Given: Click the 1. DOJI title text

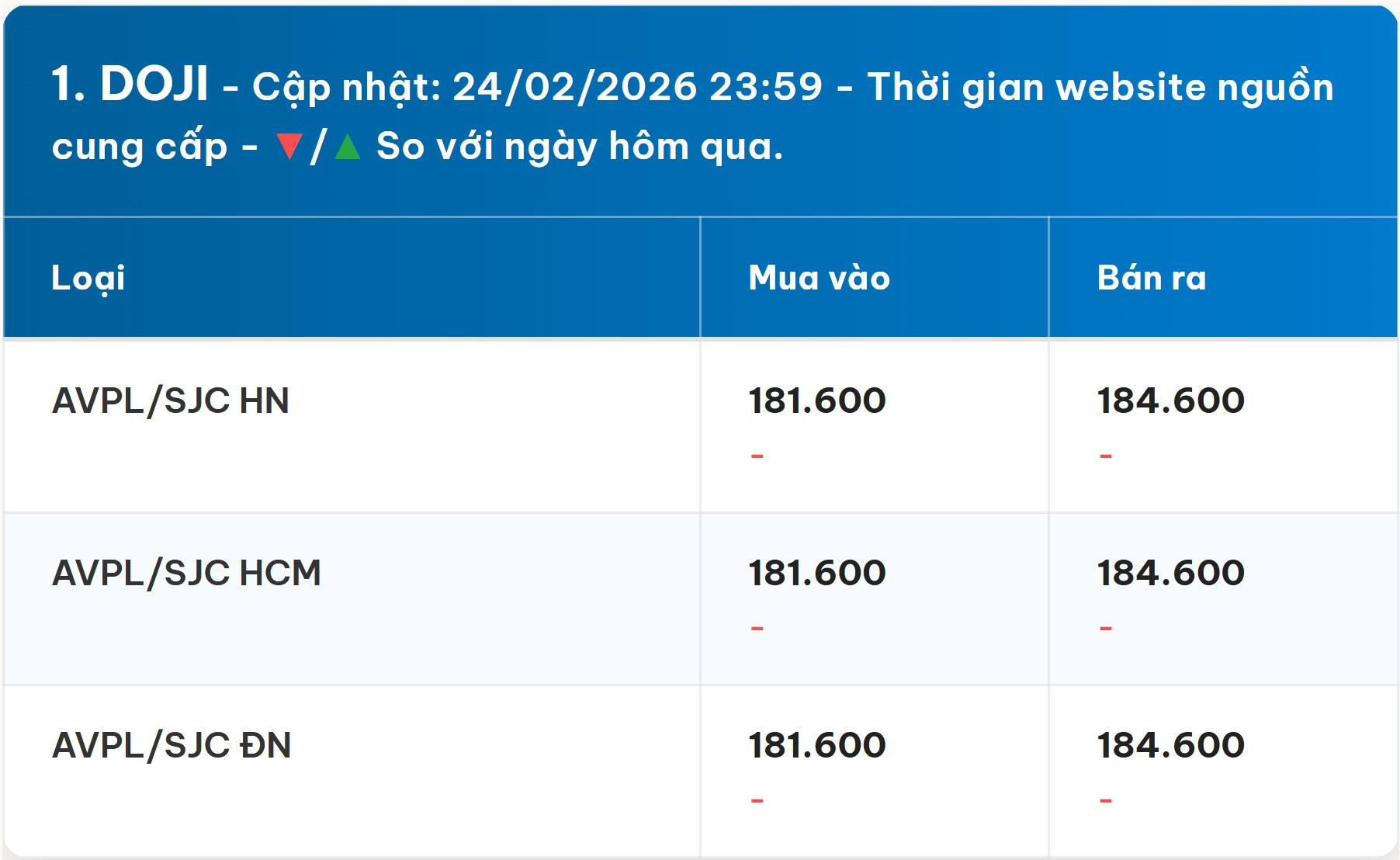Looking at the screenshot, I should pyautogui.click(x=130, y=85).
